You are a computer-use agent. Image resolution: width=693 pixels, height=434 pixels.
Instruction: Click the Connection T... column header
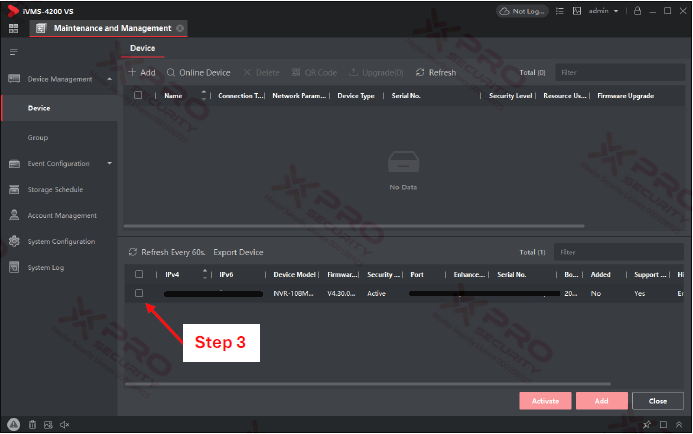[240, 95]
